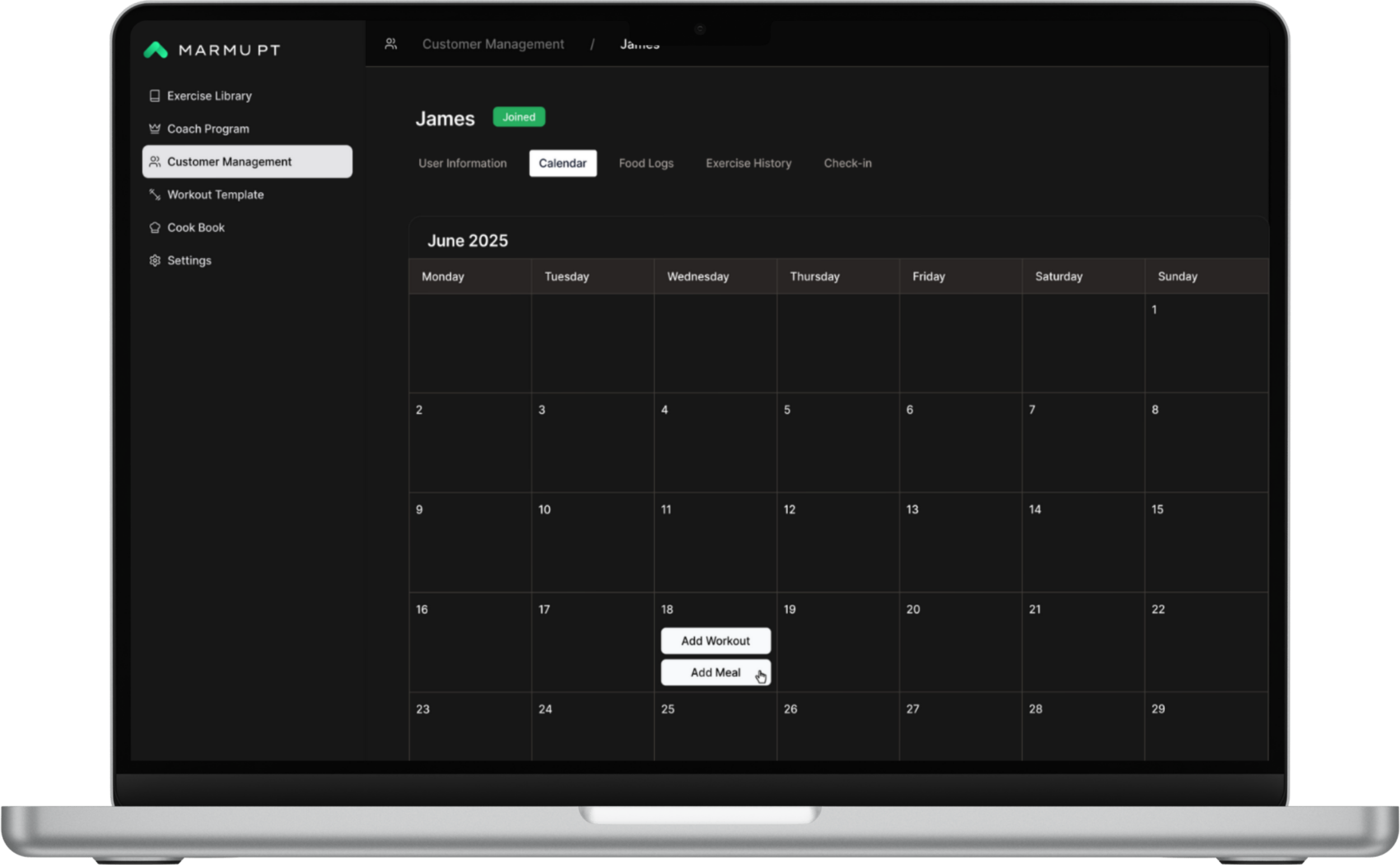This screenshot has height=865, width=1400.
Task: Click the Coach Program crown icon
Action: click(155, 129)
